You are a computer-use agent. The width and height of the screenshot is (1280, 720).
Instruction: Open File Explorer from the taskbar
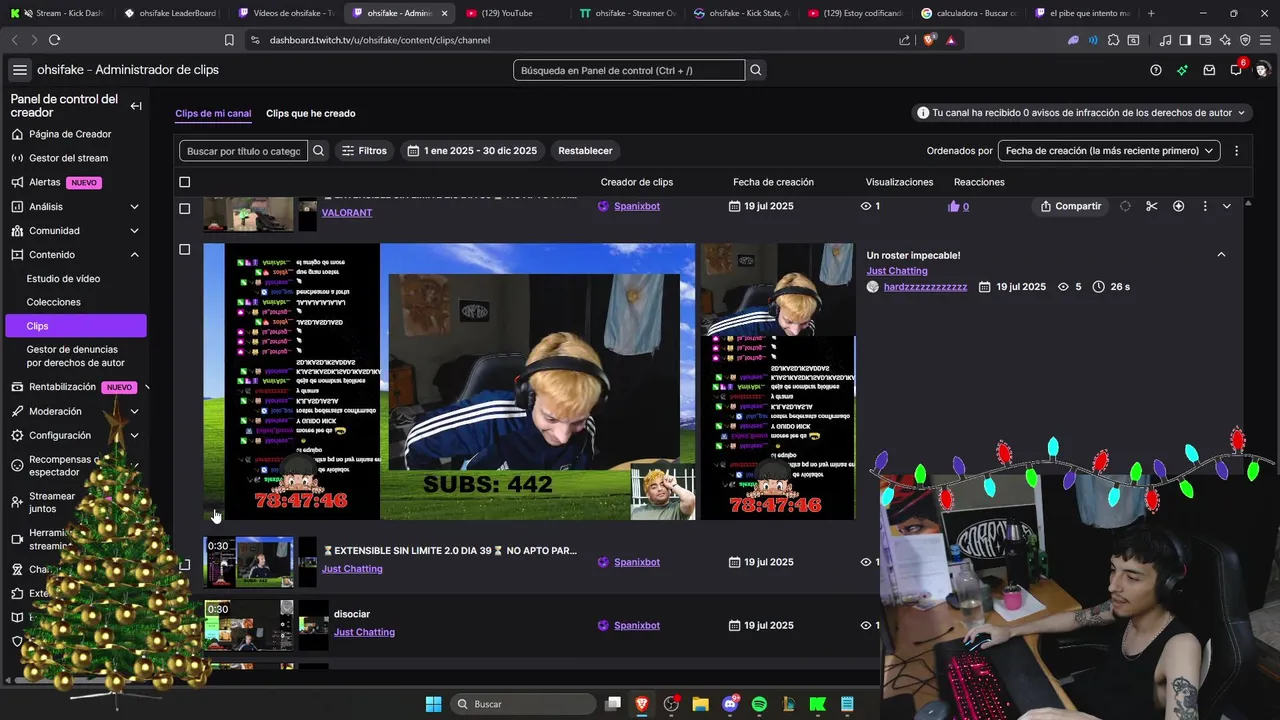[x=700, y=704]
